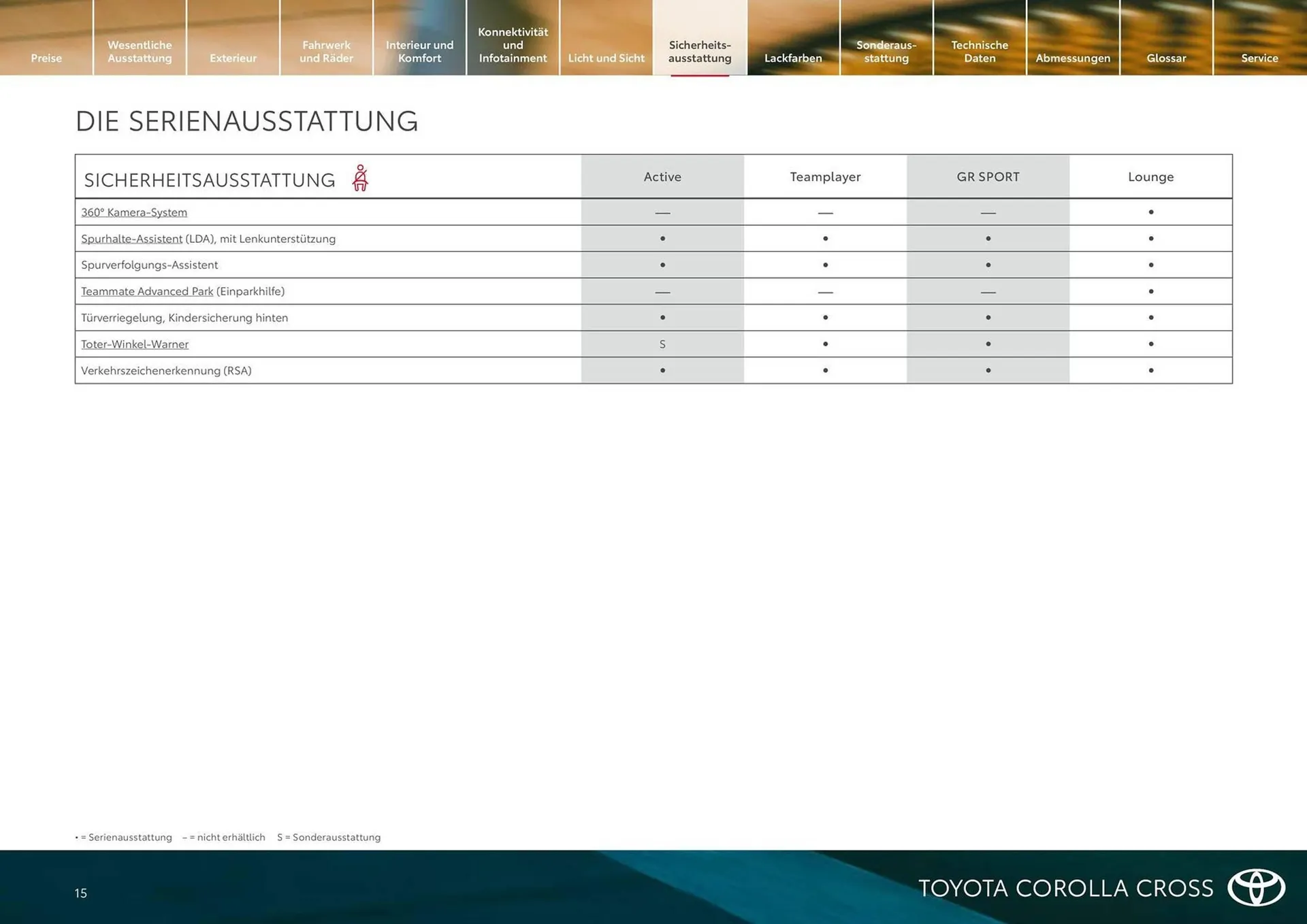
Task: Go to the Exterieur tab
Action: tap(233, 58)
